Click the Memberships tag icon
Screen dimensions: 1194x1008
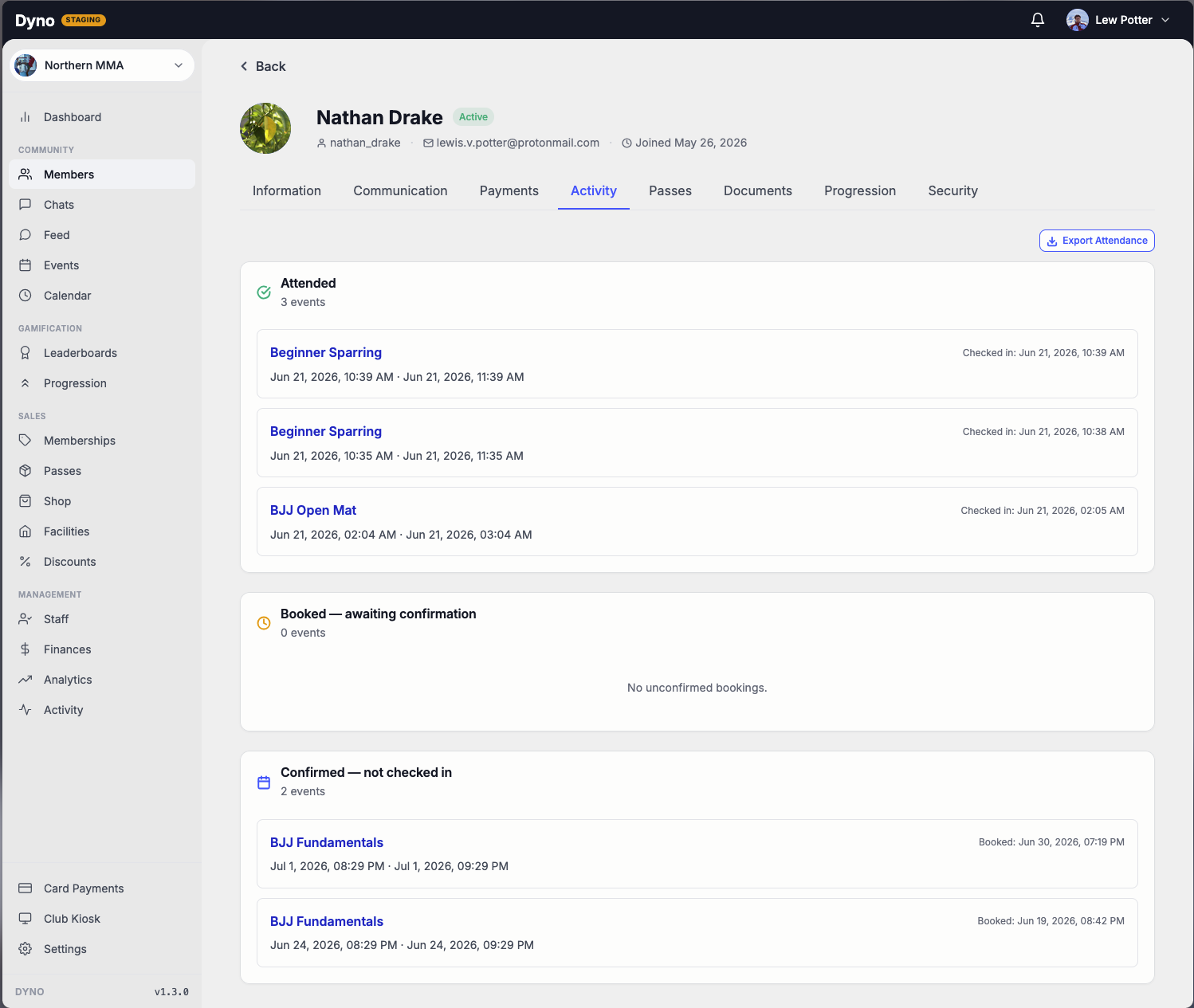tap(26, 441)
